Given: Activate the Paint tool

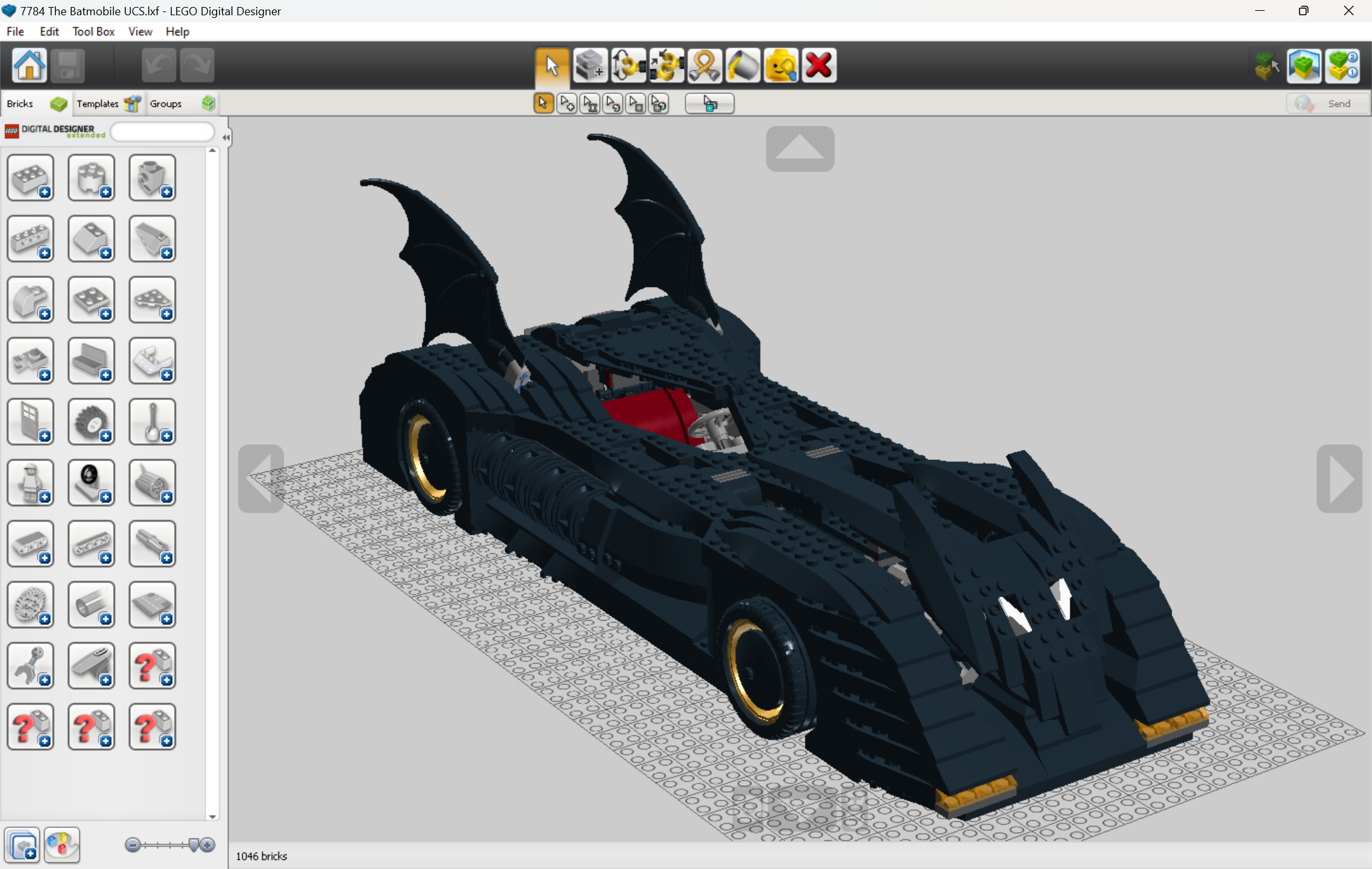Looking at the screenshot, I should point(742,65).
